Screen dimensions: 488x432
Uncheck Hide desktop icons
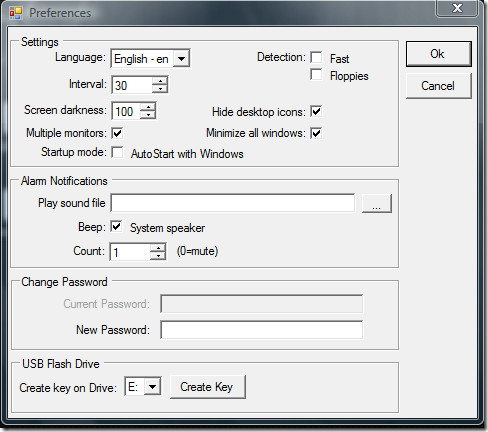pos(316,111)
